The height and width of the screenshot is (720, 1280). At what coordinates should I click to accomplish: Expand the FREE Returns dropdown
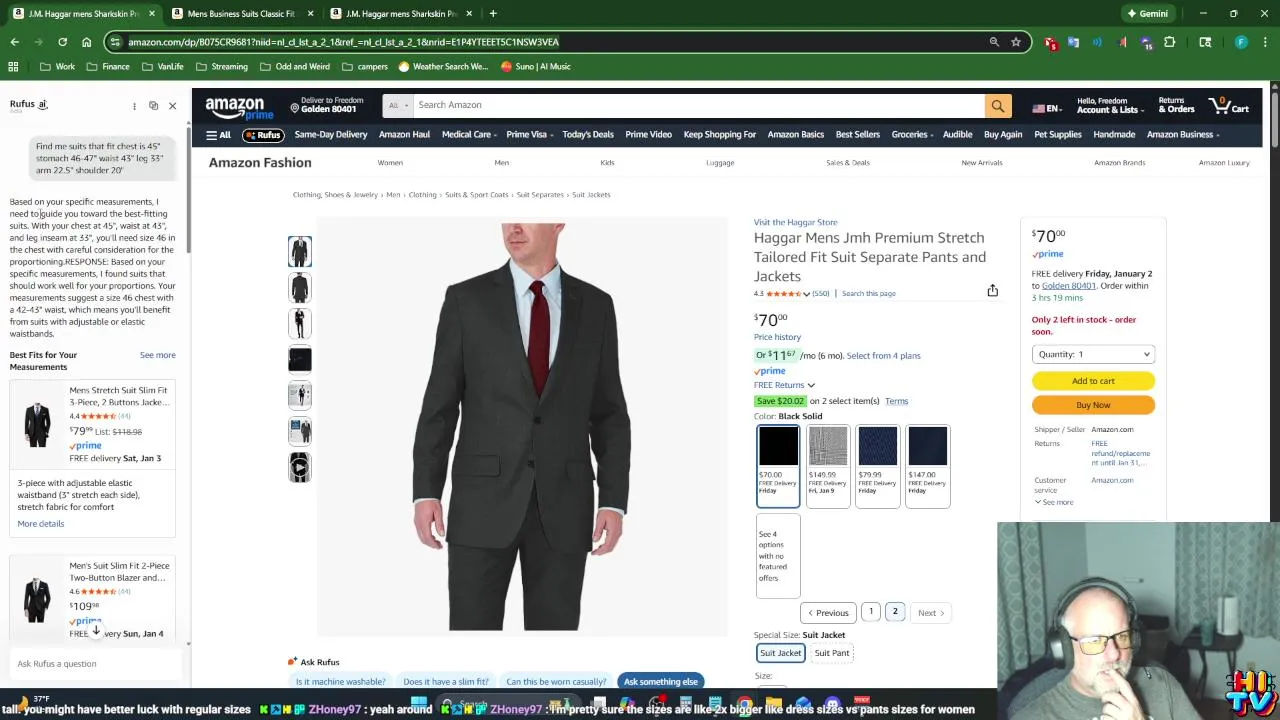[x=784, y=385]
